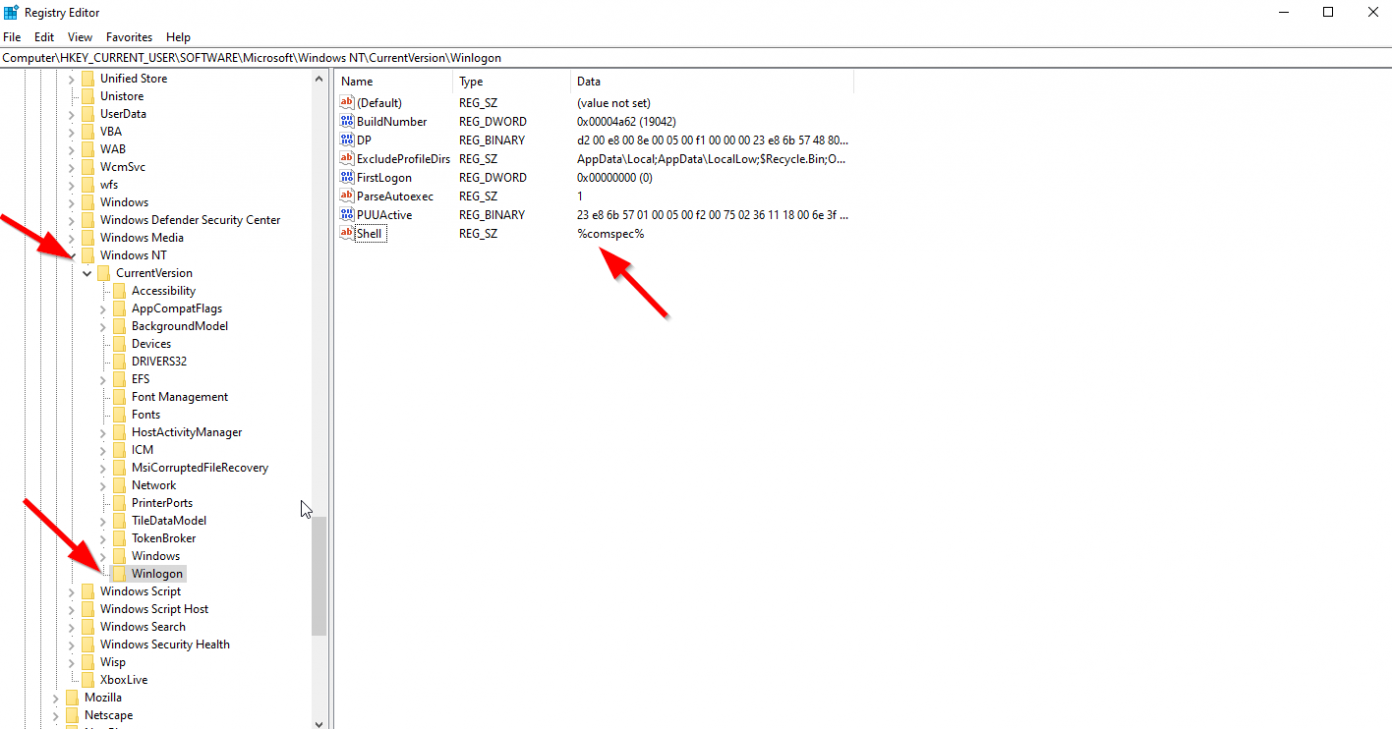
Task: Select the Network key
Action: 154,485
